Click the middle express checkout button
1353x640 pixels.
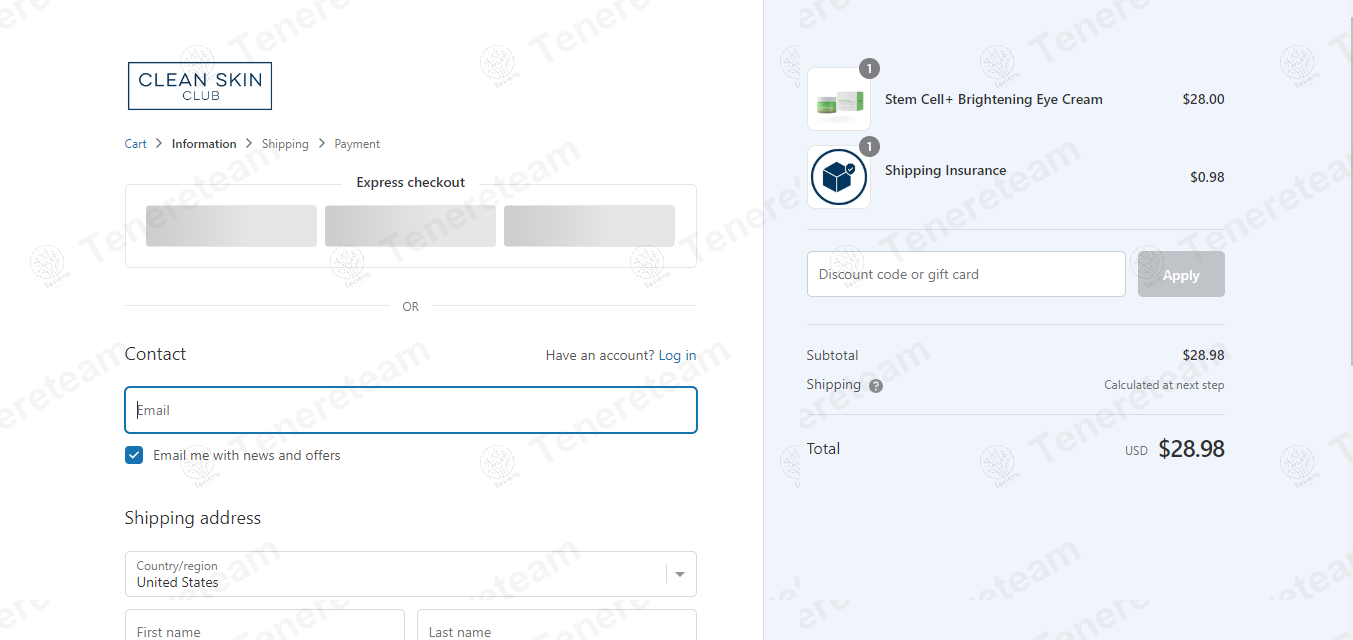tap(410, 226)
